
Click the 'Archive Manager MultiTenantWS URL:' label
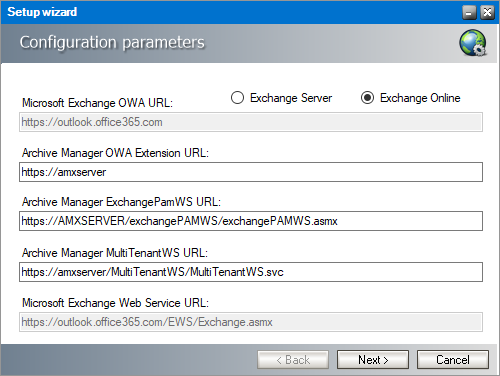click(x=115, y=253)
